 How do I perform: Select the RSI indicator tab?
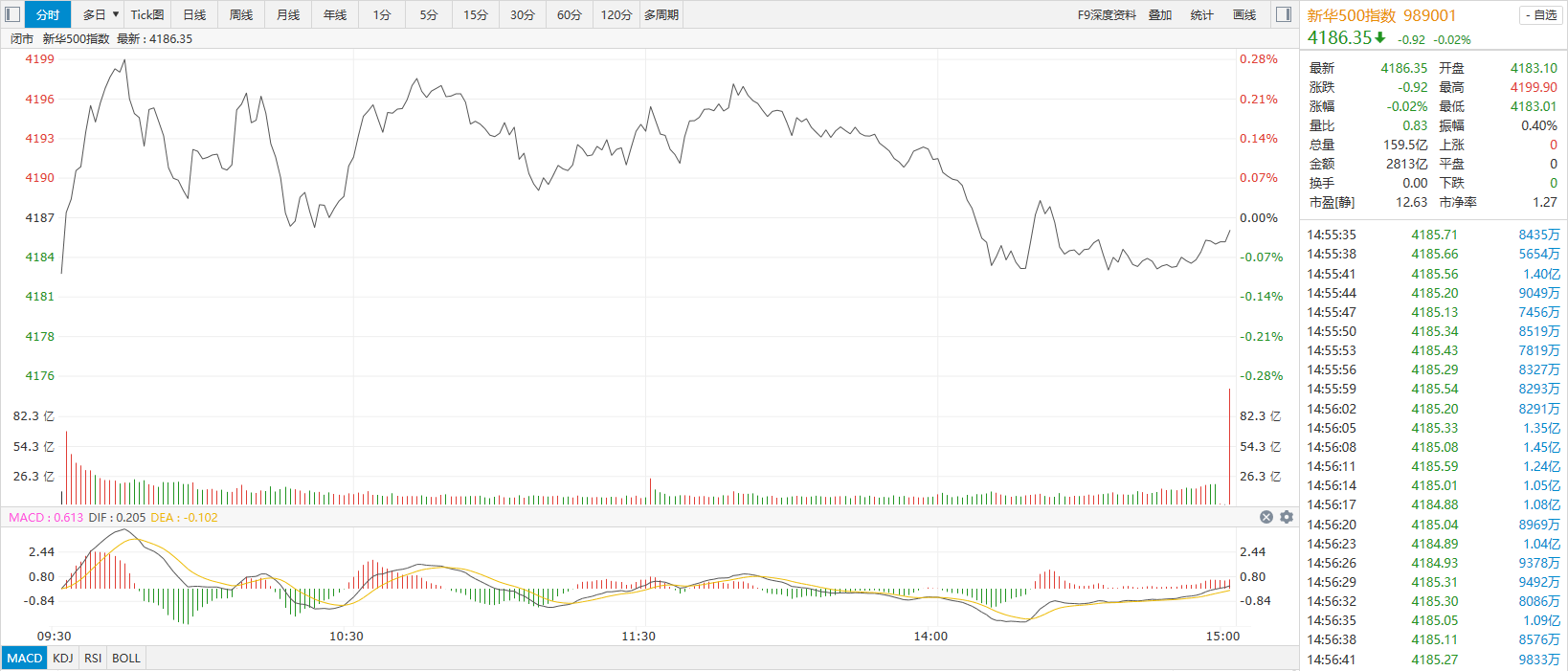click(93, 658)
